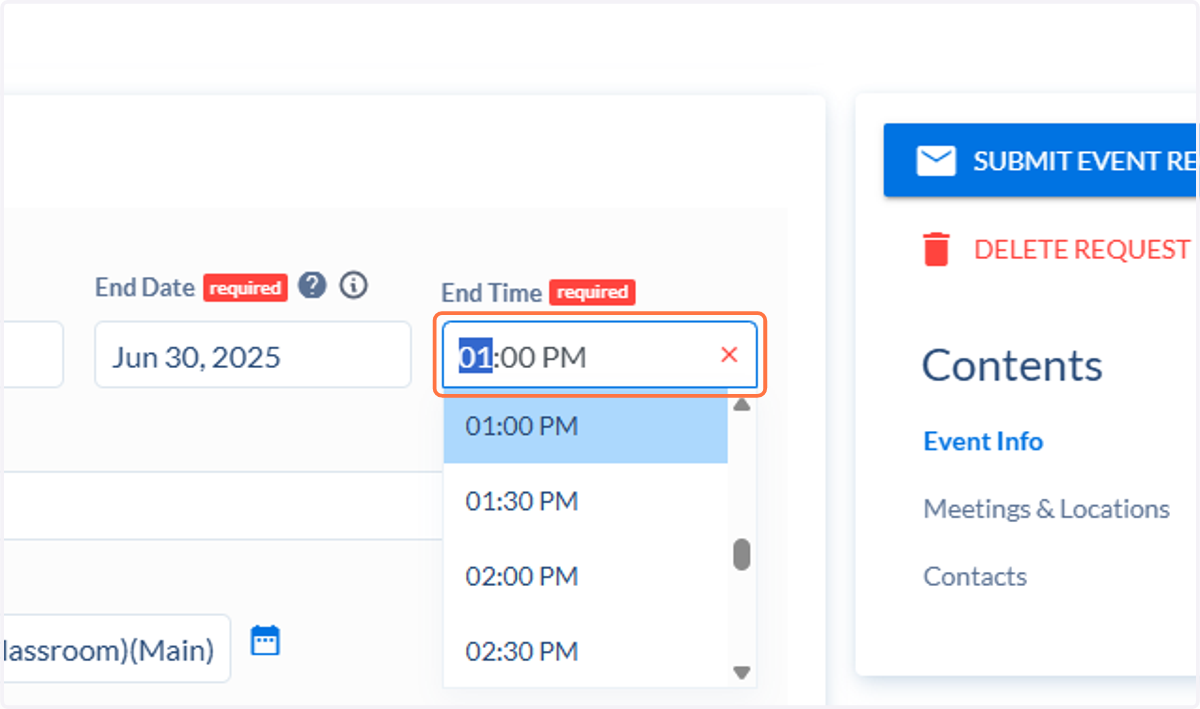Select 01:00 PM from time list
The width and height of the screenshot is (1200, 709).
[585, 427]
